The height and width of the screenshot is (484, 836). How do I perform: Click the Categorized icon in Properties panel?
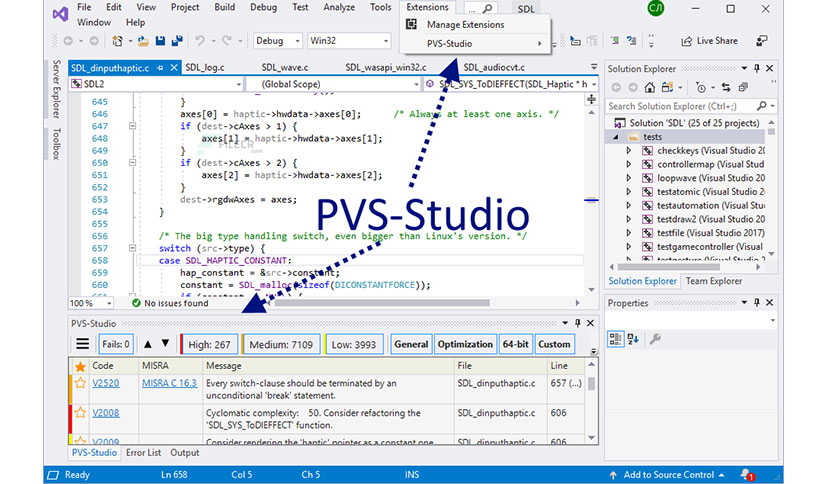pos(615,339)
